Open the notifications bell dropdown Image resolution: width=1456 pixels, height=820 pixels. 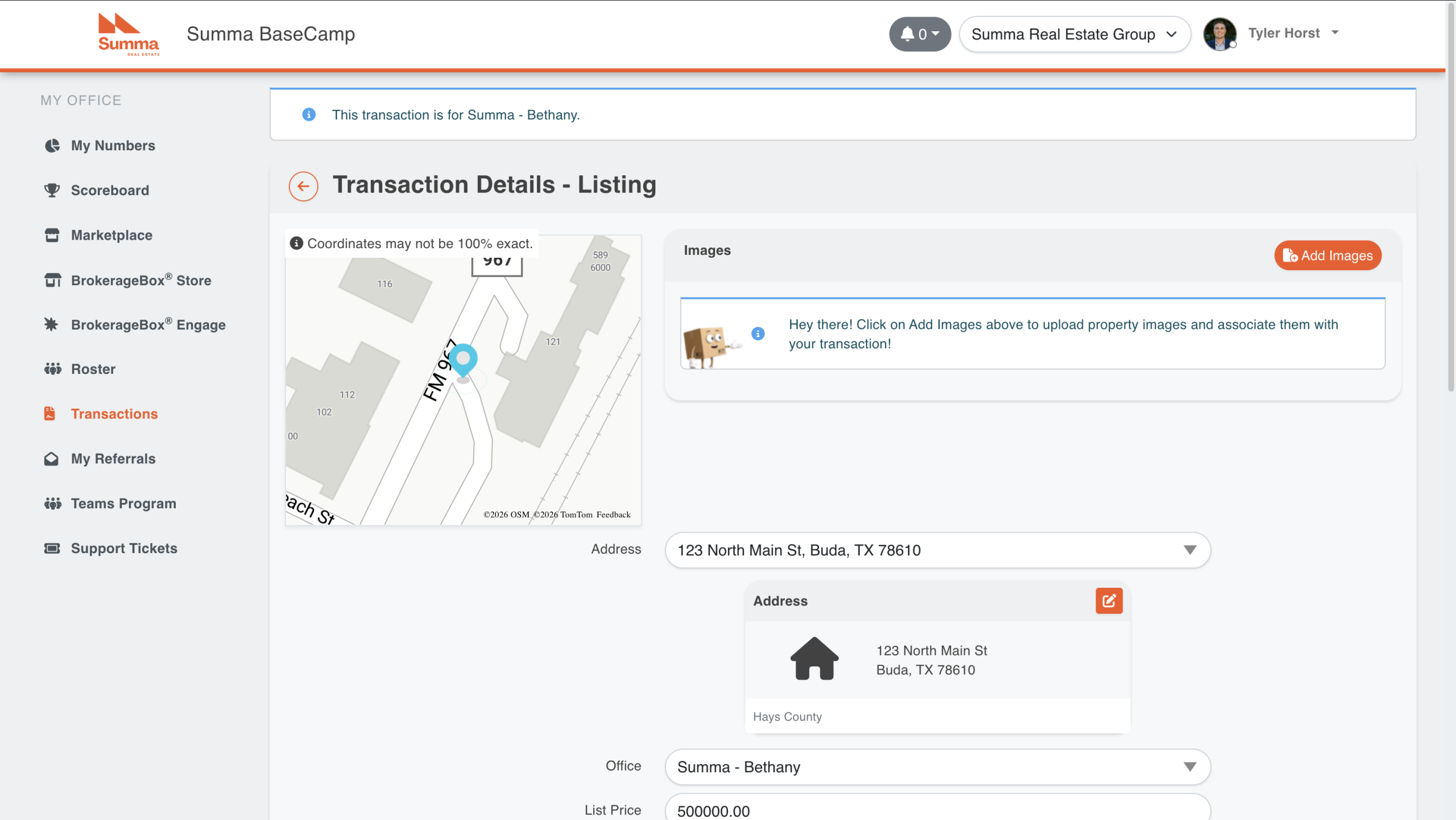tap(920, 34)
